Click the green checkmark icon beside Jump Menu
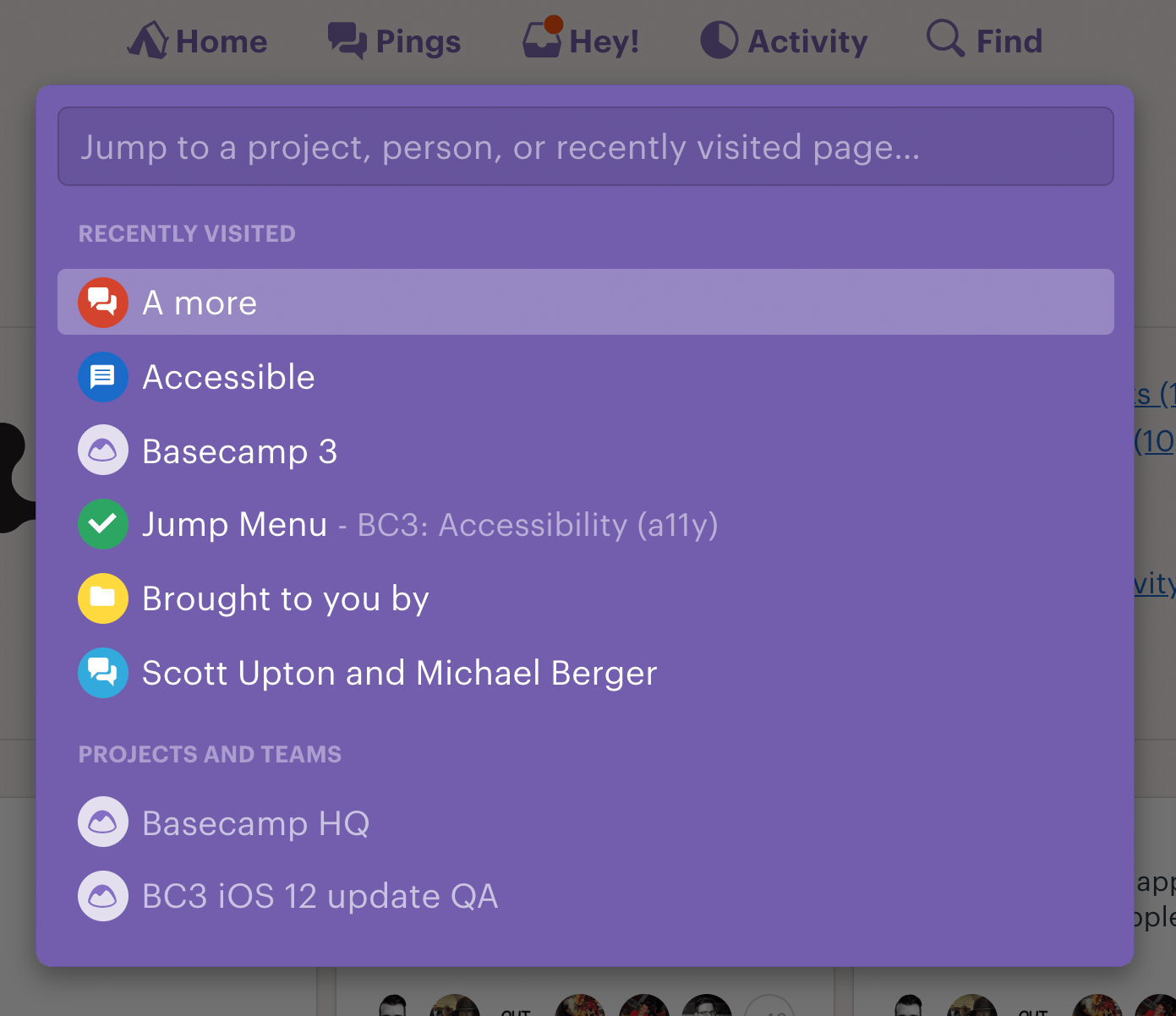 click(x=103, y=524)
